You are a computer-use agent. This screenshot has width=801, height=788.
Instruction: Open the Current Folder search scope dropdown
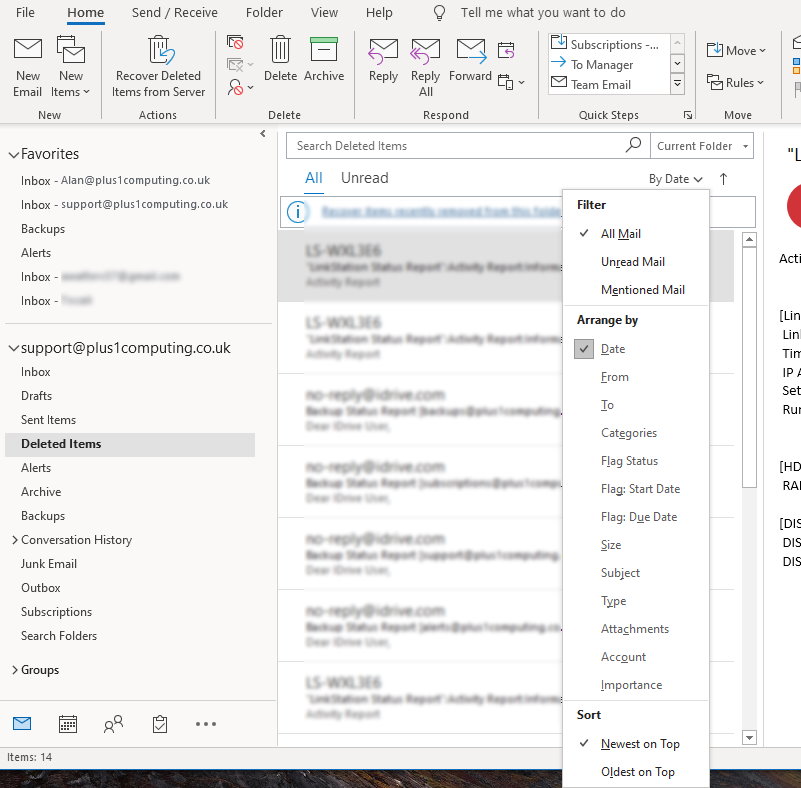[x=702, y=146]
